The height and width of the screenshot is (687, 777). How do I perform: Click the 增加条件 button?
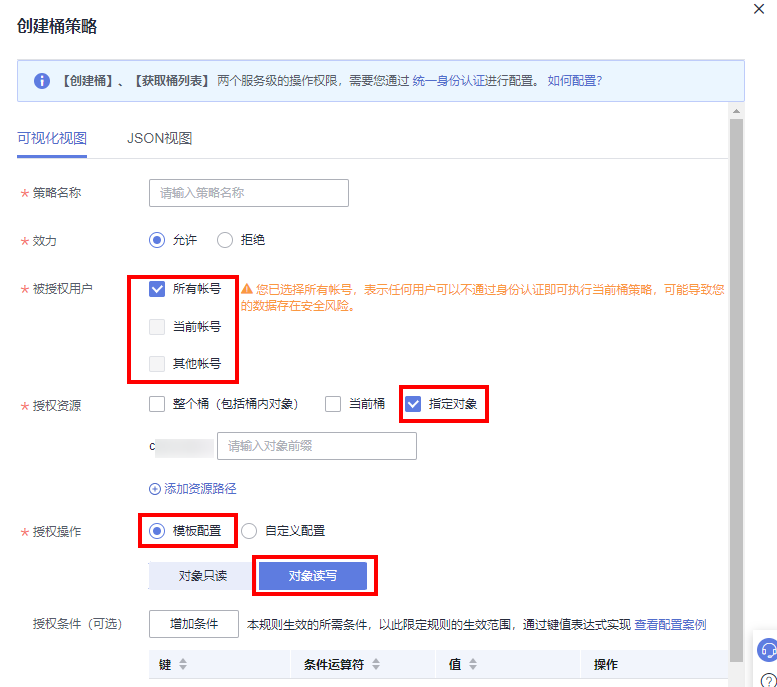coord(194,624)
